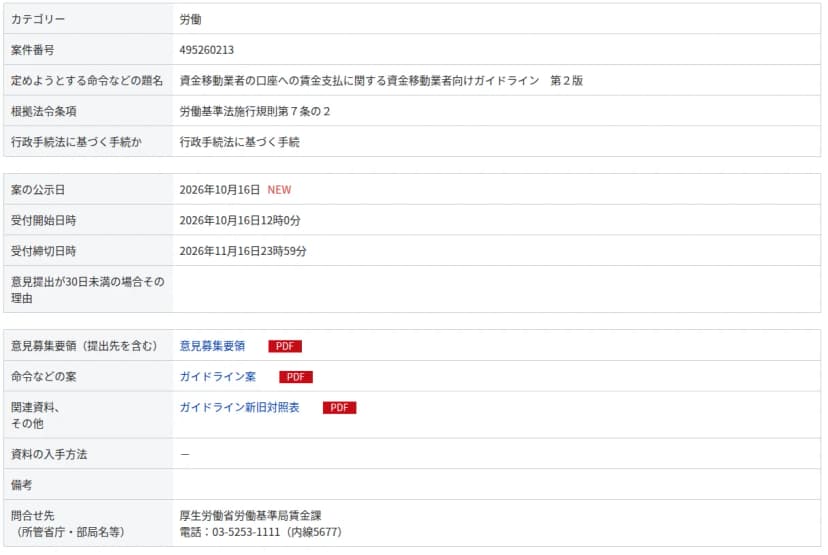
Task: Click the deadline 2026年11月16日23時59分
Action: click(x=243, y=251)
